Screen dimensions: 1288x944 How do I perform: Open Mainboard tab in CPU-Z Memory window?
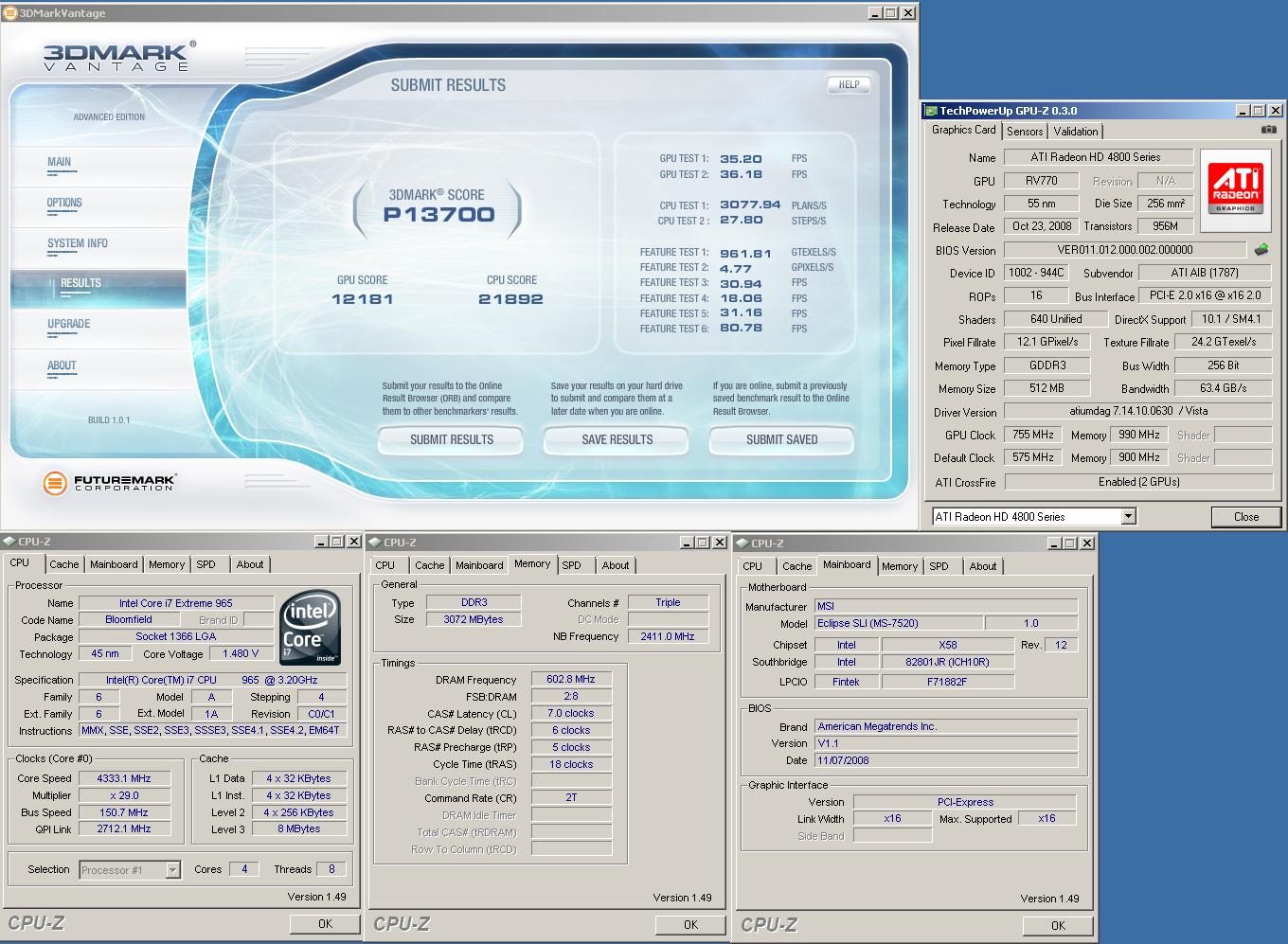pos(479,565)
